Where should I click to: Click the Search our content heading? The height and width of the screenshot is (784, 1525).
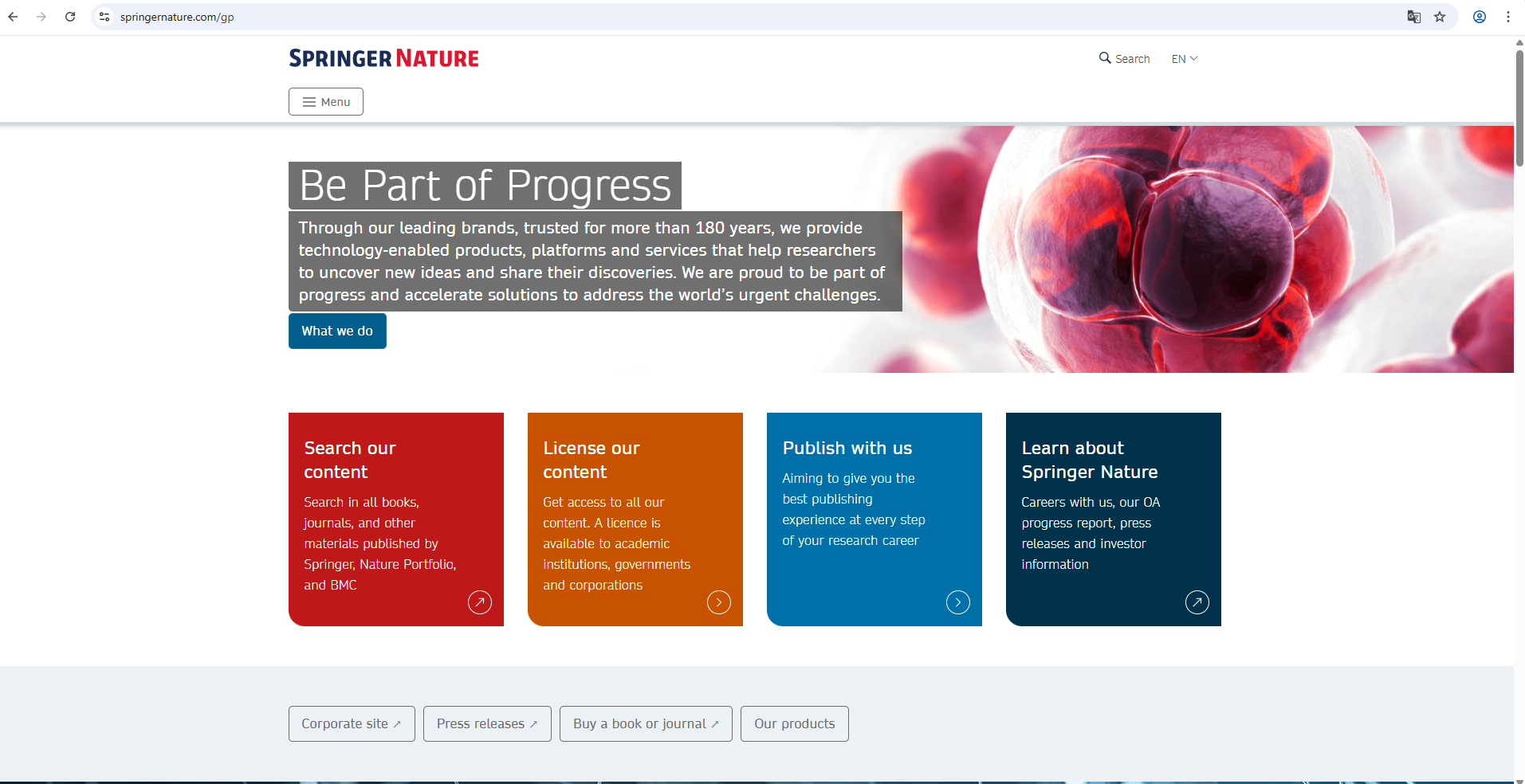350,460
